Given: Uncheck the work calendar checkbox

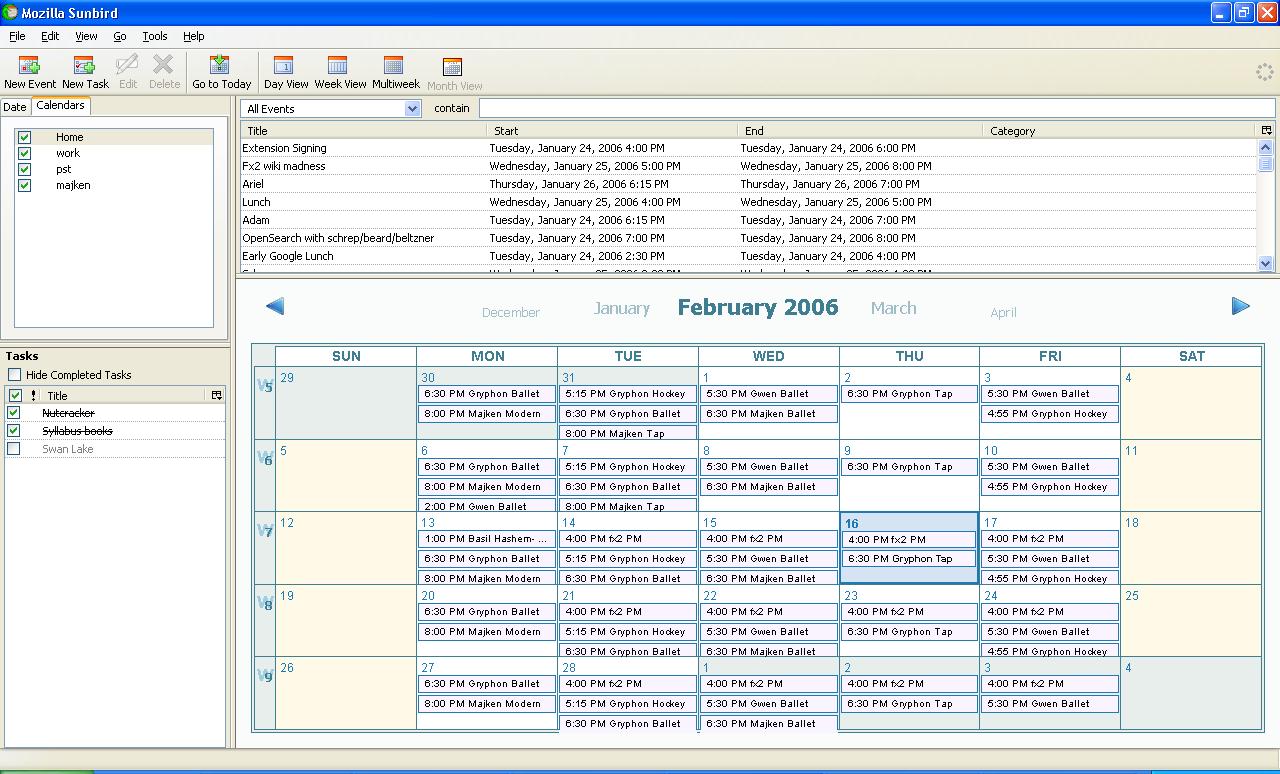Looking at the screenshot, I should (25, 153).
